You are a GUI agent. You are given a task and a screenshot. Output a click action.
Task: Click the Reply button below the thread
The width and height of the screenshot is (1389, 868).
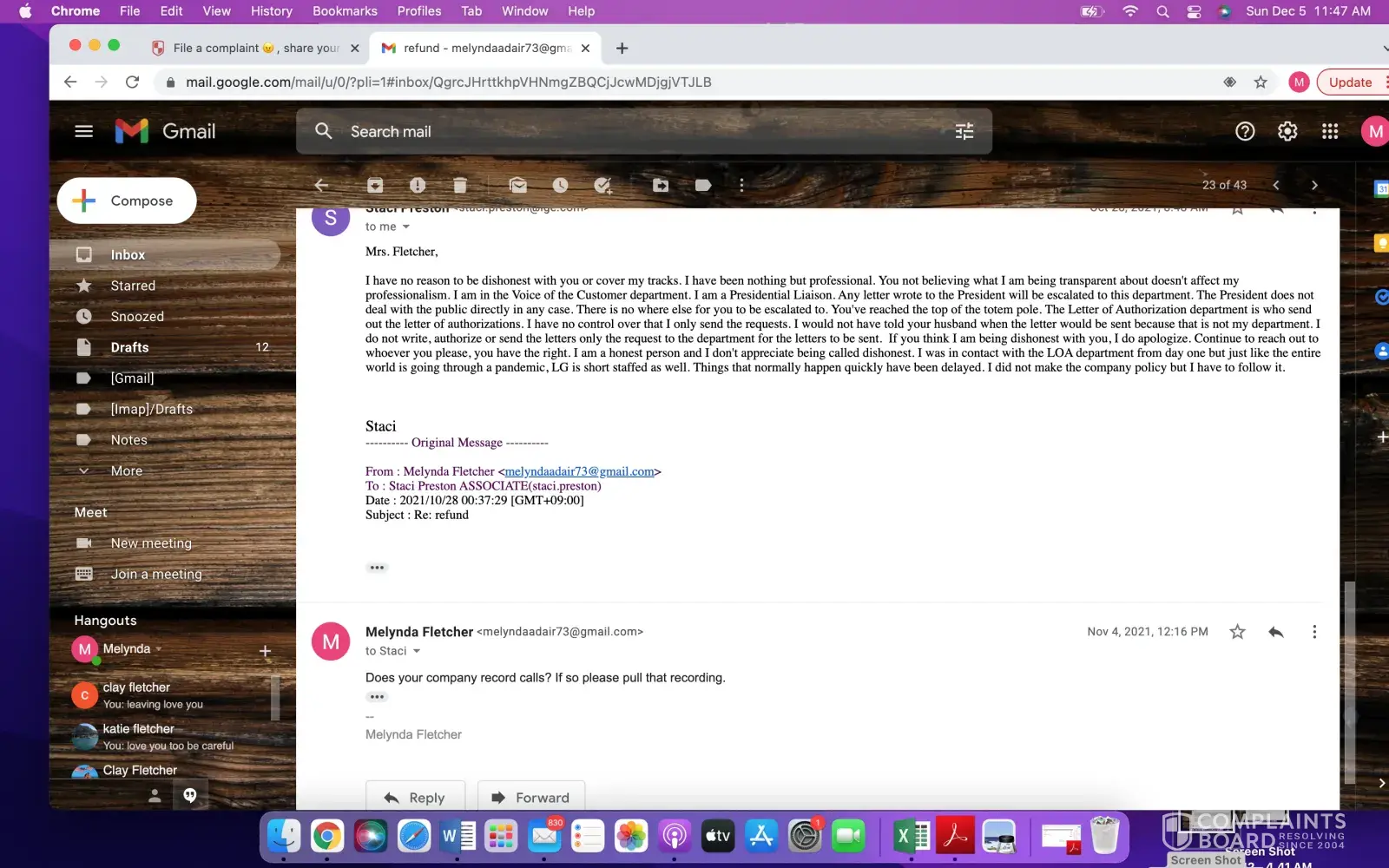click(415, 797)
